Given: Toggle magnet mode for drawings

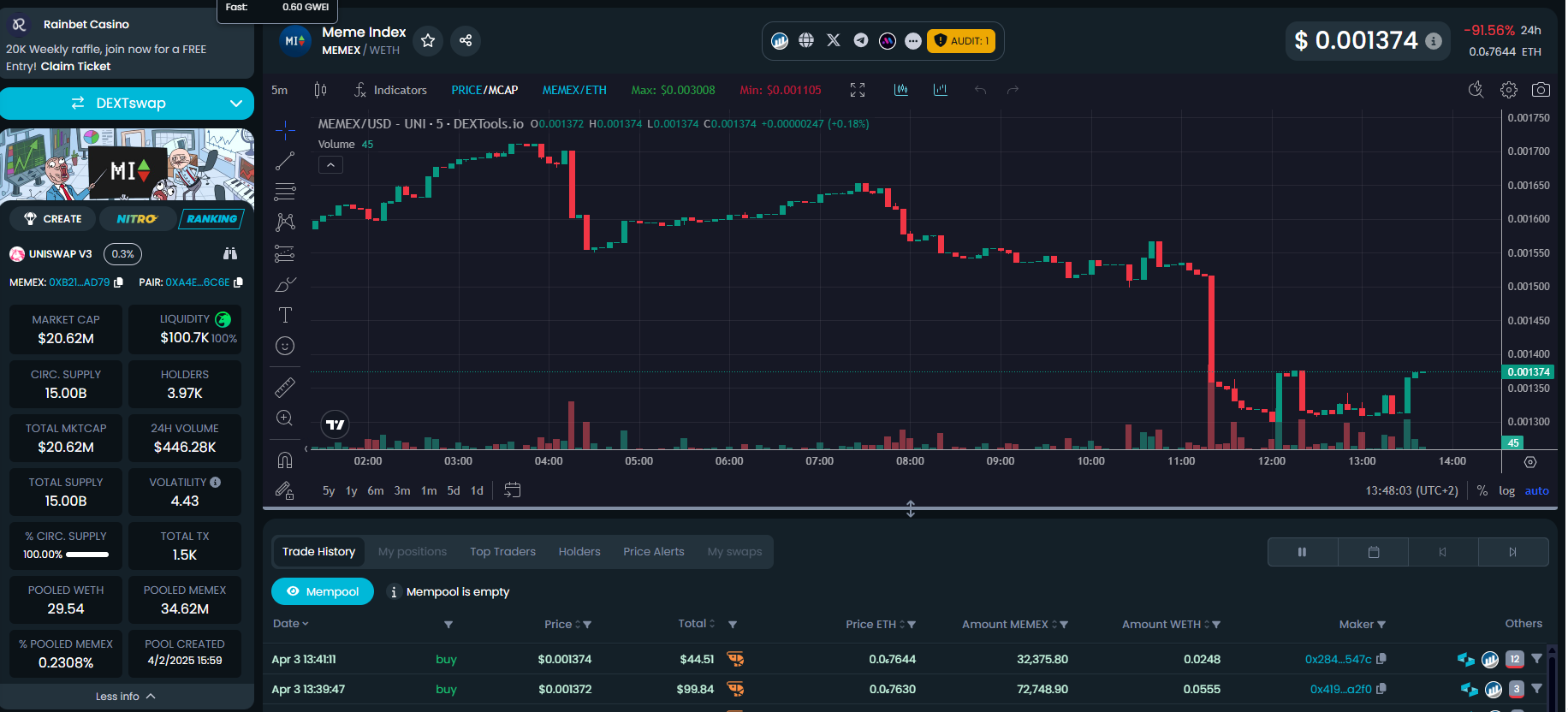Looking at the screenshot, I should (x=285, y=460).
